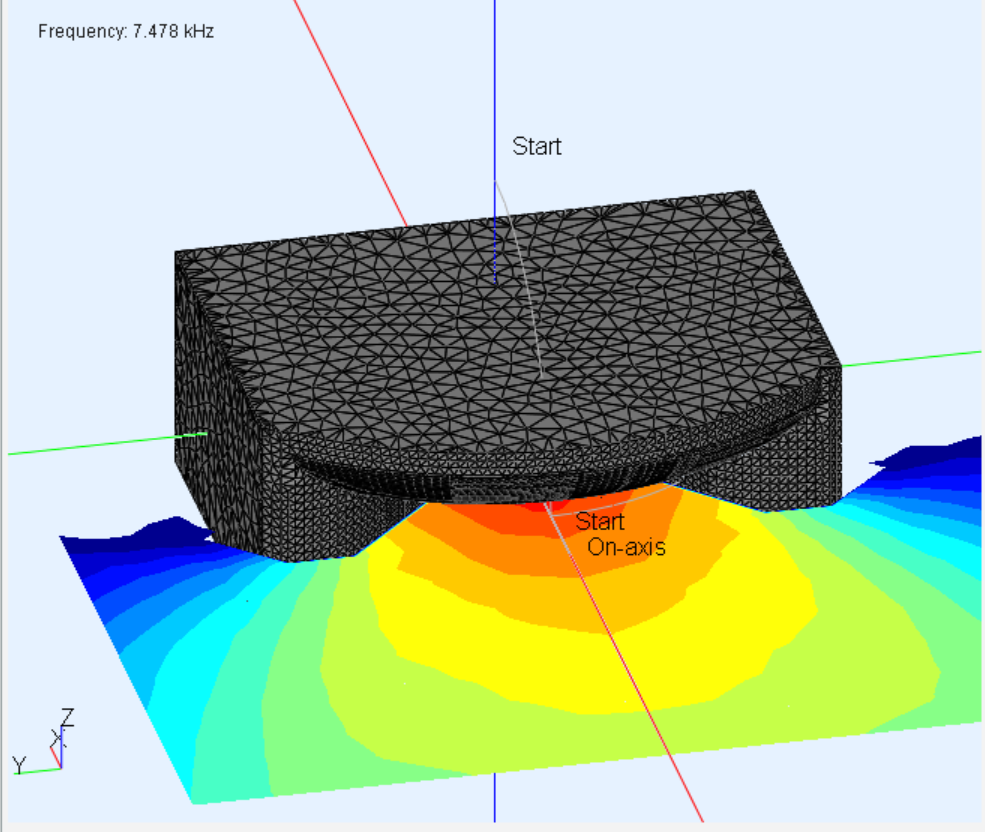This screenshot has height=832, width=985.
Task: Select the upper 'Start' label above the enclosure
Action: click(x=536, y=146)
